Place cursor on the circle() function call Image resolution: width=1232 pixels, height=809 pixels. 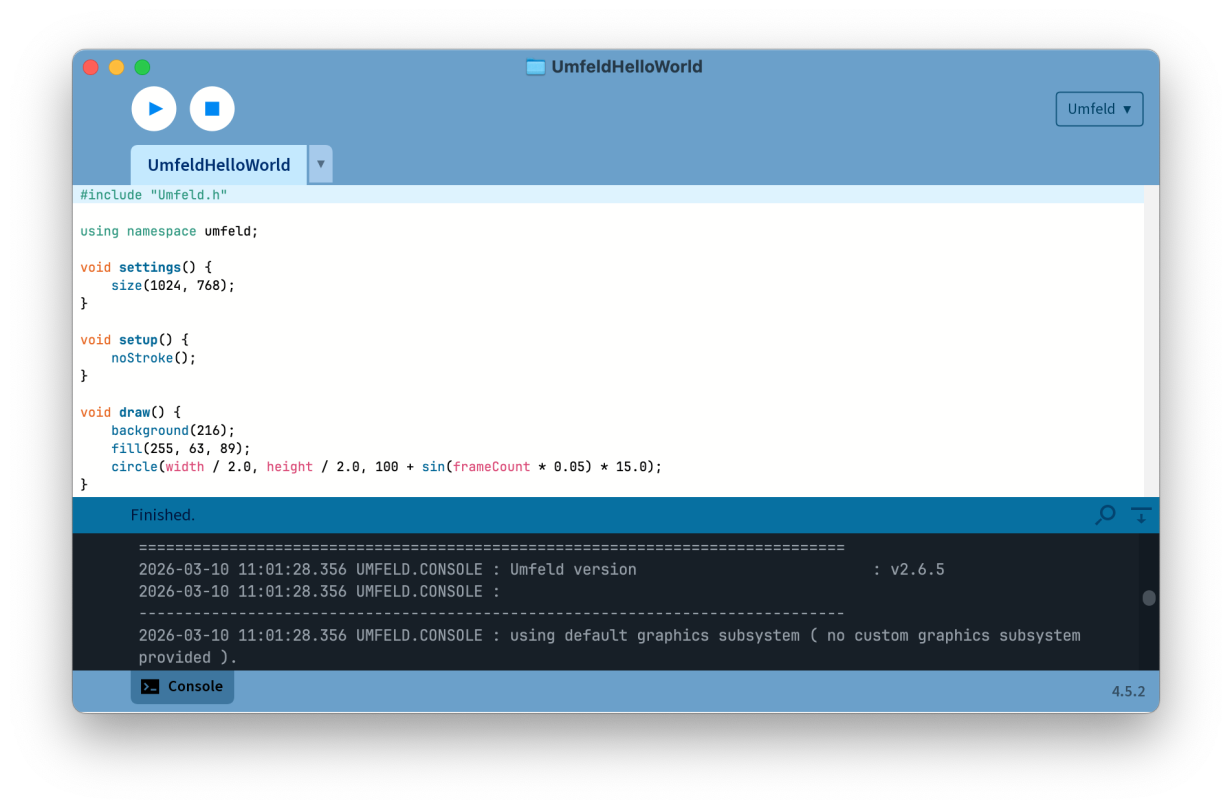134,466
